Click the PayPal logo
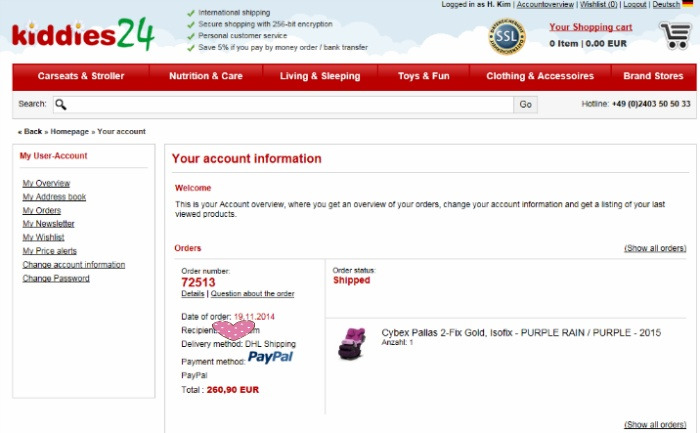This screenshot has width=700, height=433. click(271, 357)
